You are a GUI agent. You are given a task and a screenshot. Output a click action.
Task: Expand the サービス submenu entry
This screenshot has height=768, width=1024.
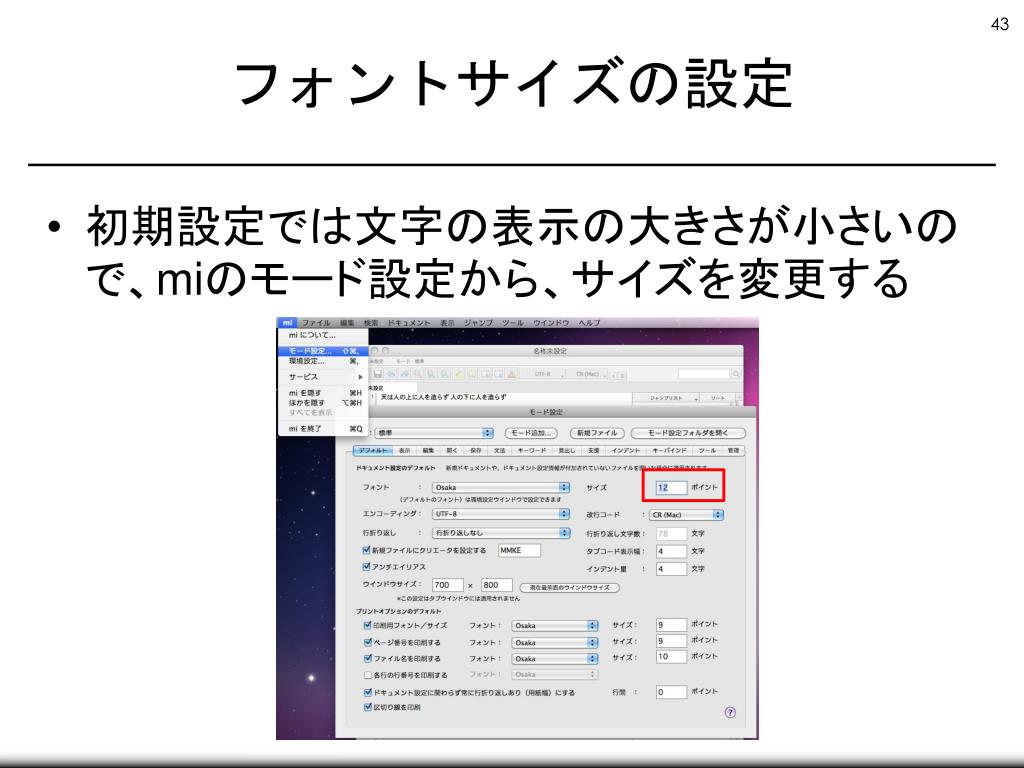[323, 377]
